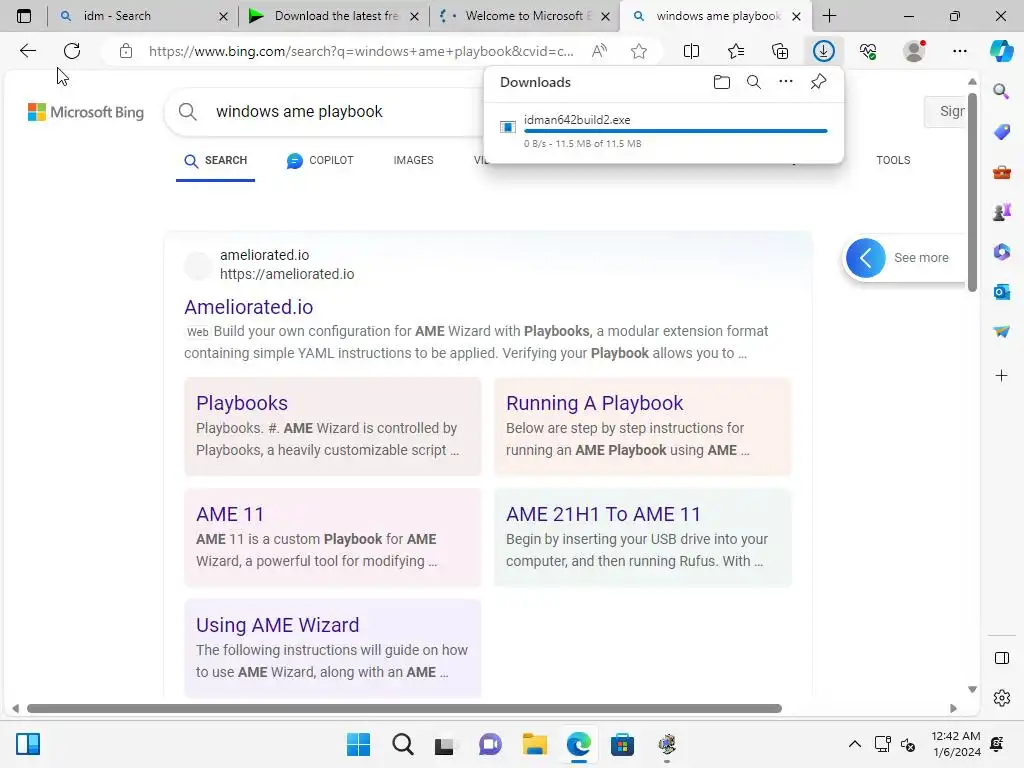The width and height of the screenshot is (1024, 768).
Task: Open the profile avatar menu
Action: (x=914, y=51)
